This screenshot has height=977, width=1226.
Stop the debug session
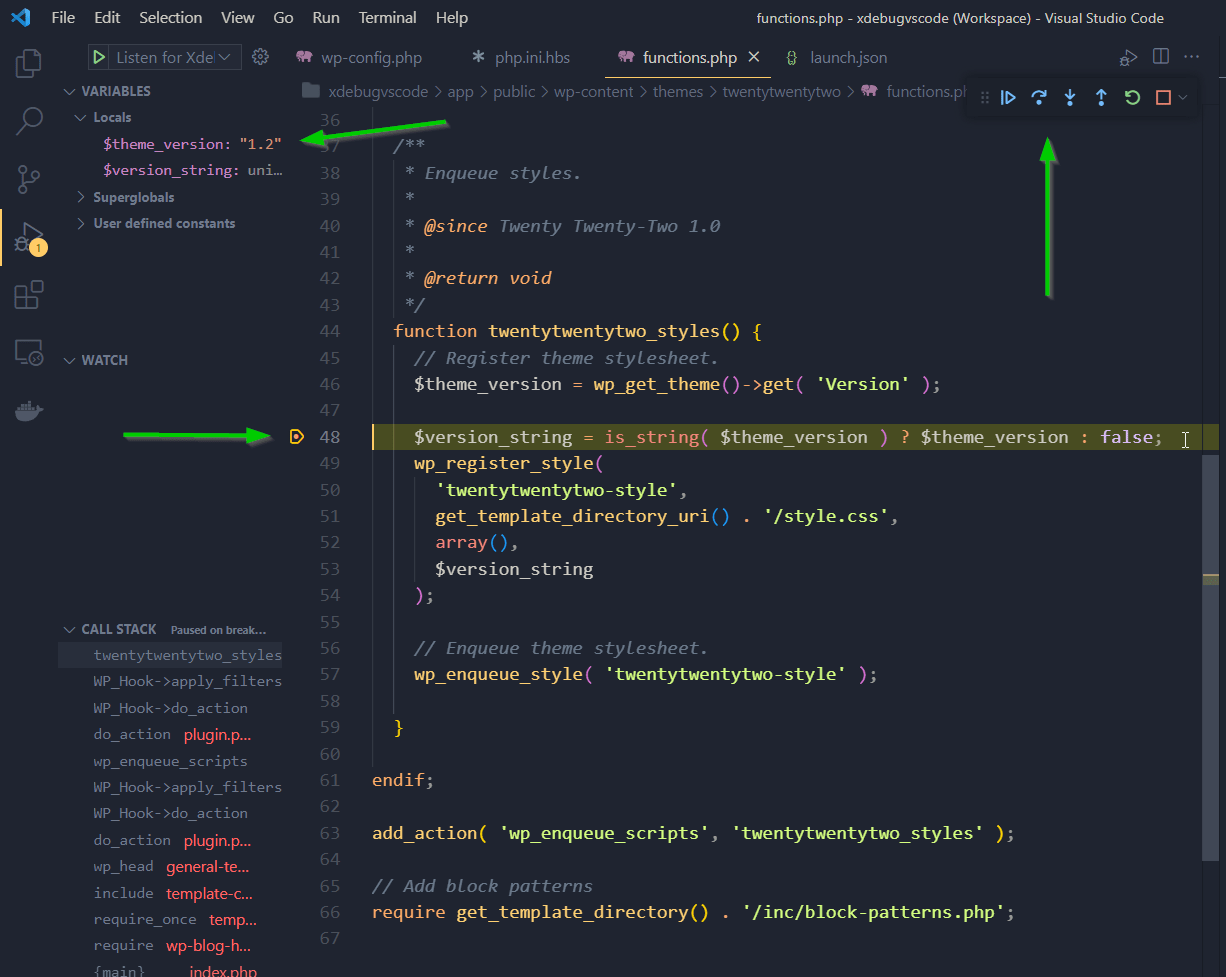point(1163,97)
